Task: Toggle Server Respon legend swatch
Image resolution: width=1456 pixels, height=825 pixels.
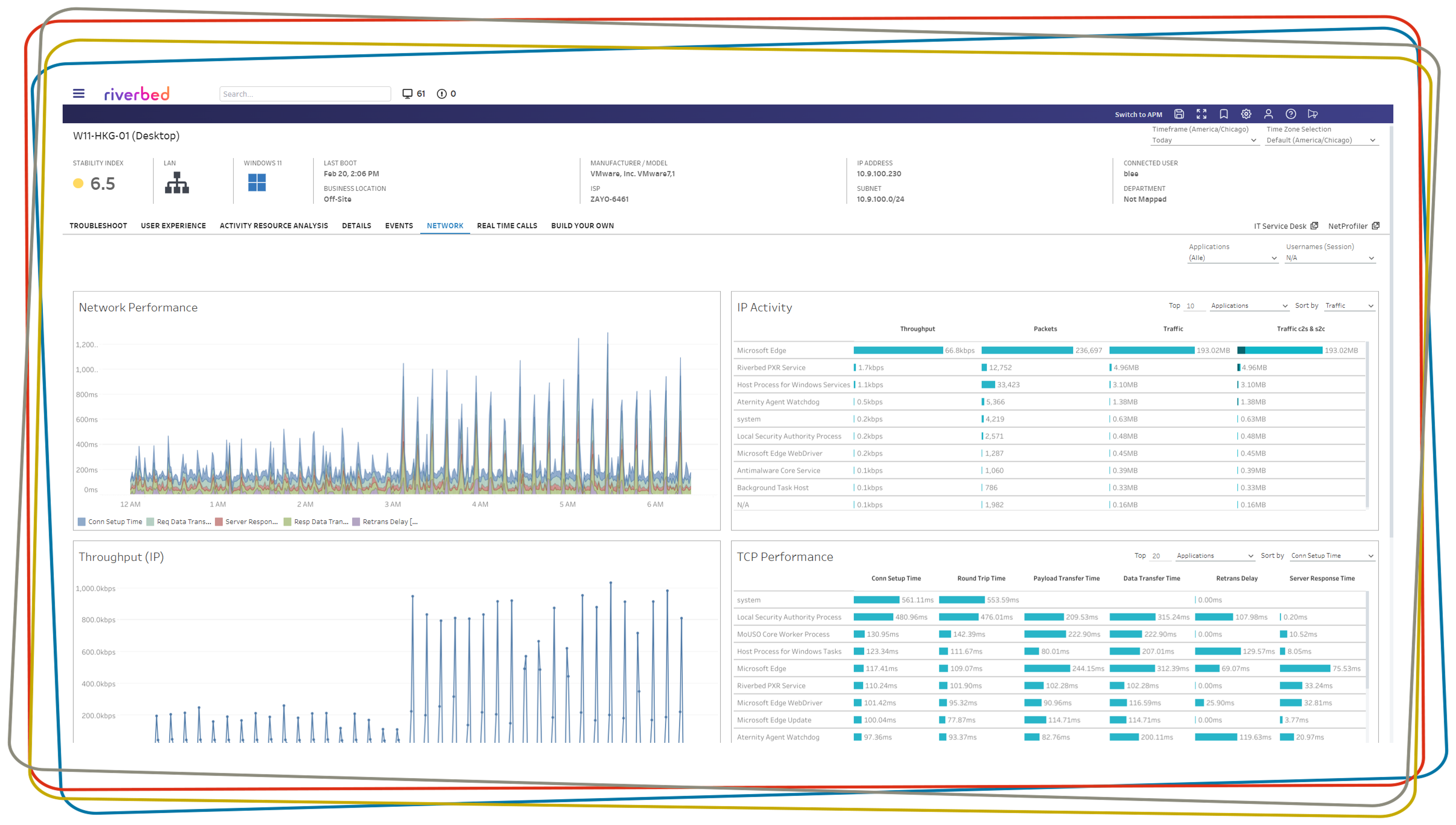Action: [219, 522]
